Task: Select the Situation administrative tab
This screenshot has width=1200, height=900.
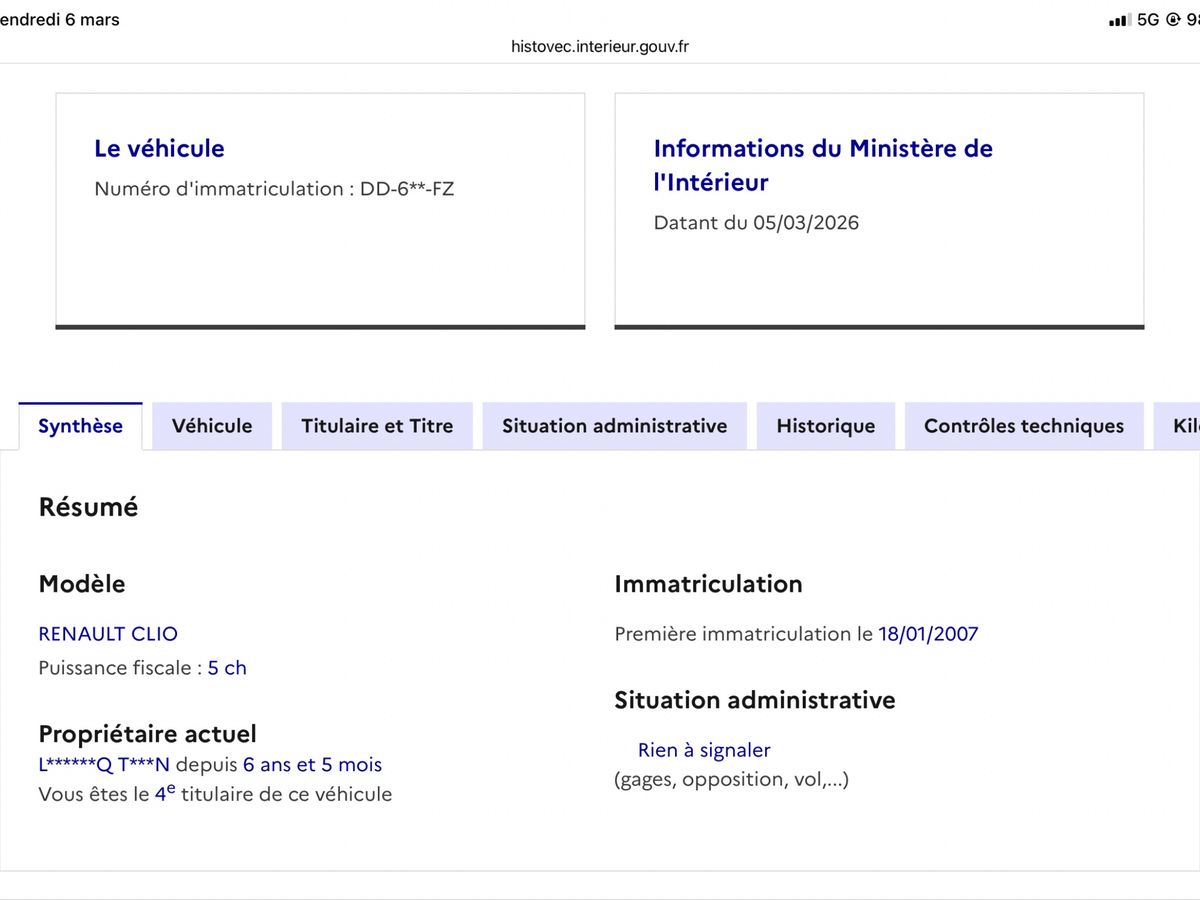Action: coord(614,425)
